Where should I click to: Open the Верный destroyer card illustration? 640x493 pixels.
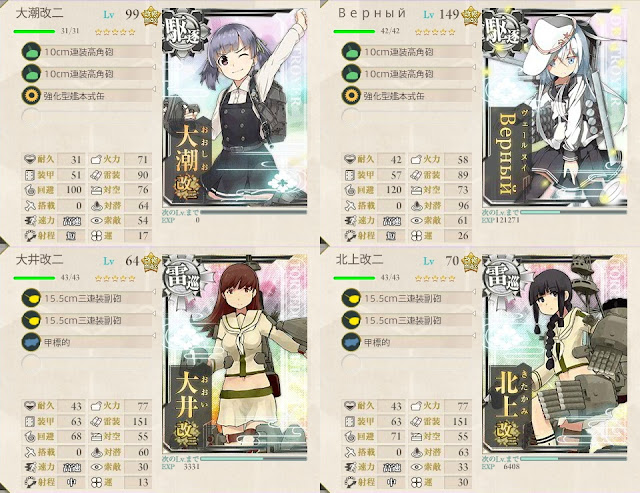pyautogui.click(x=555, y=108)
